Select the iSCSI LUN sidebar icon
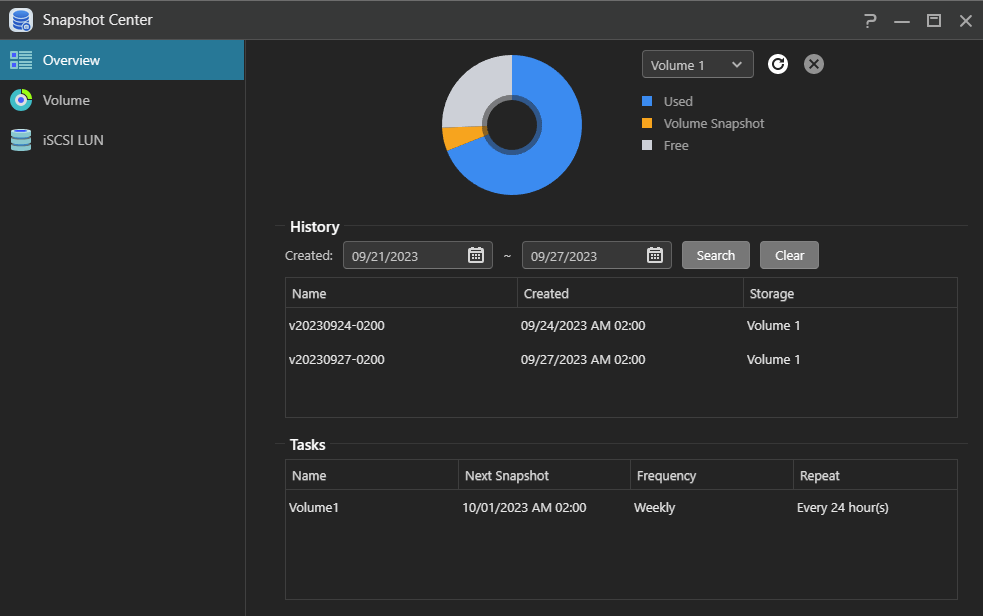This screenshot has height=616, width=983. (x=21, y=140)
